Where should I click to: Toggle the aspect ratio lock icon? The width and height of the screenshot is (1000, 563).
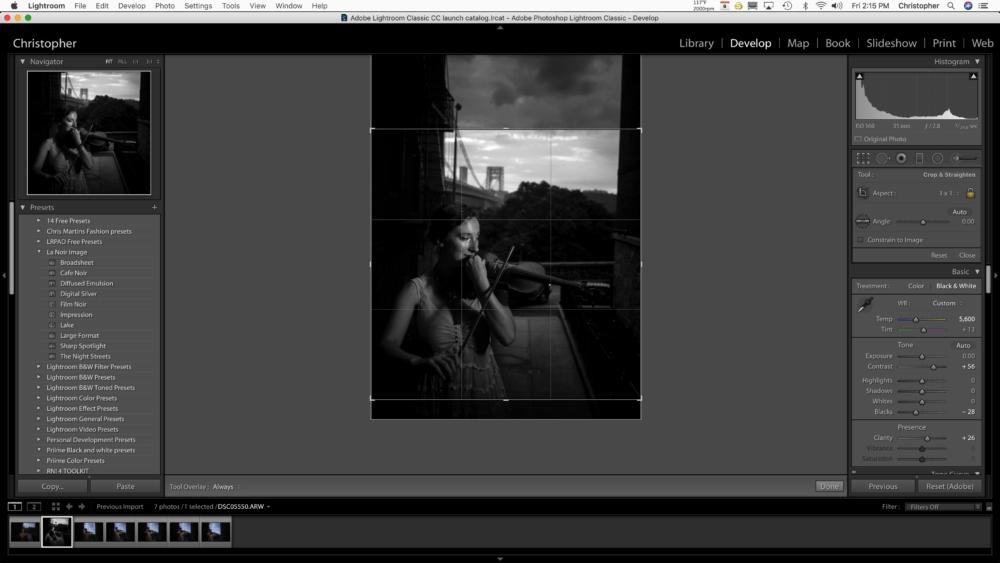coord(970,193)
